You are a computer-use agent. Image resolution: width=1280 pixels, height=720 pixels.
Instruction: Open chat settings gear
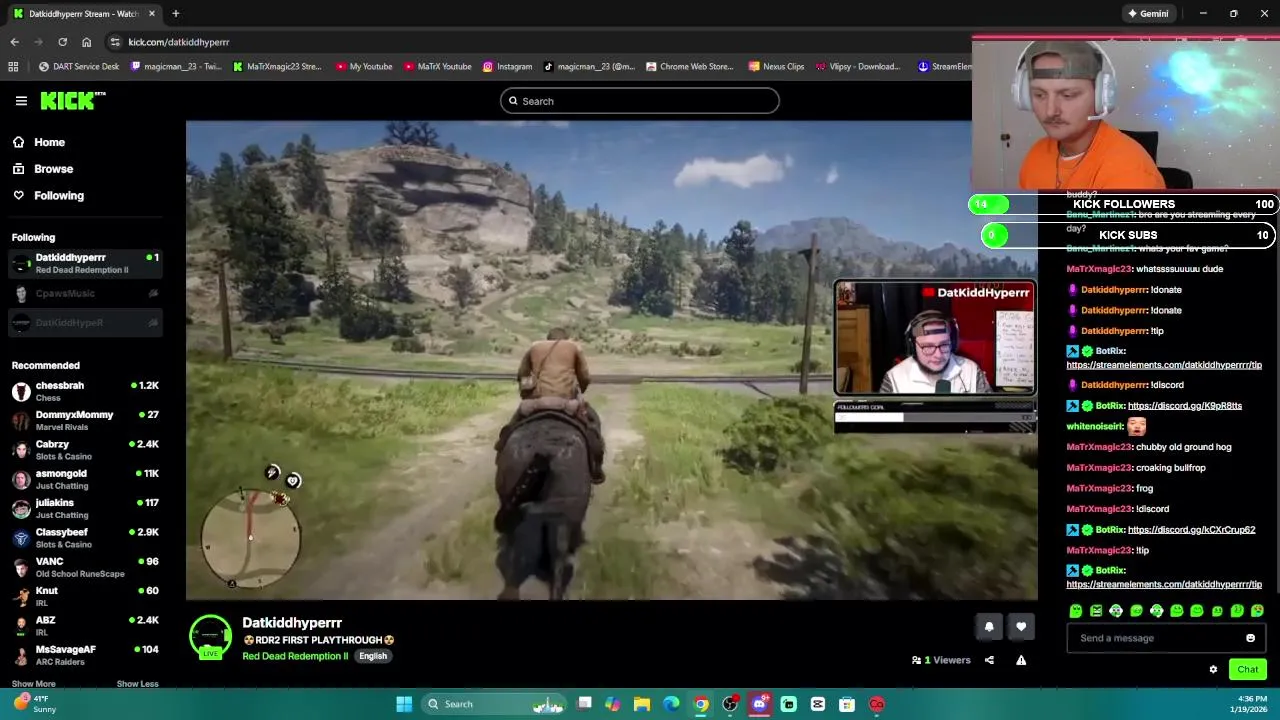pyautogui.click(x=1213, y=670)
